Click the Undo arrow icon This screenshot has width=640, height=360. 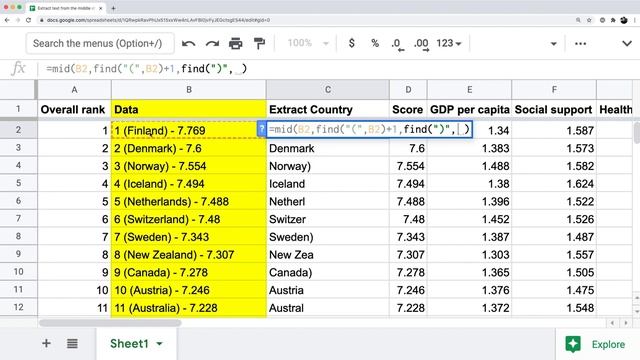tap(188, 43)
